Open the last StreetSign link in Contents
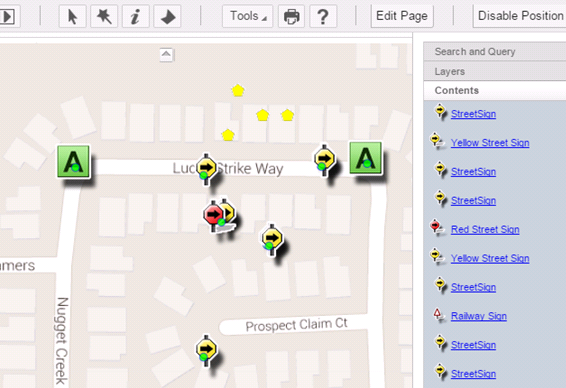The image size is (566, 388). (473, 374)
